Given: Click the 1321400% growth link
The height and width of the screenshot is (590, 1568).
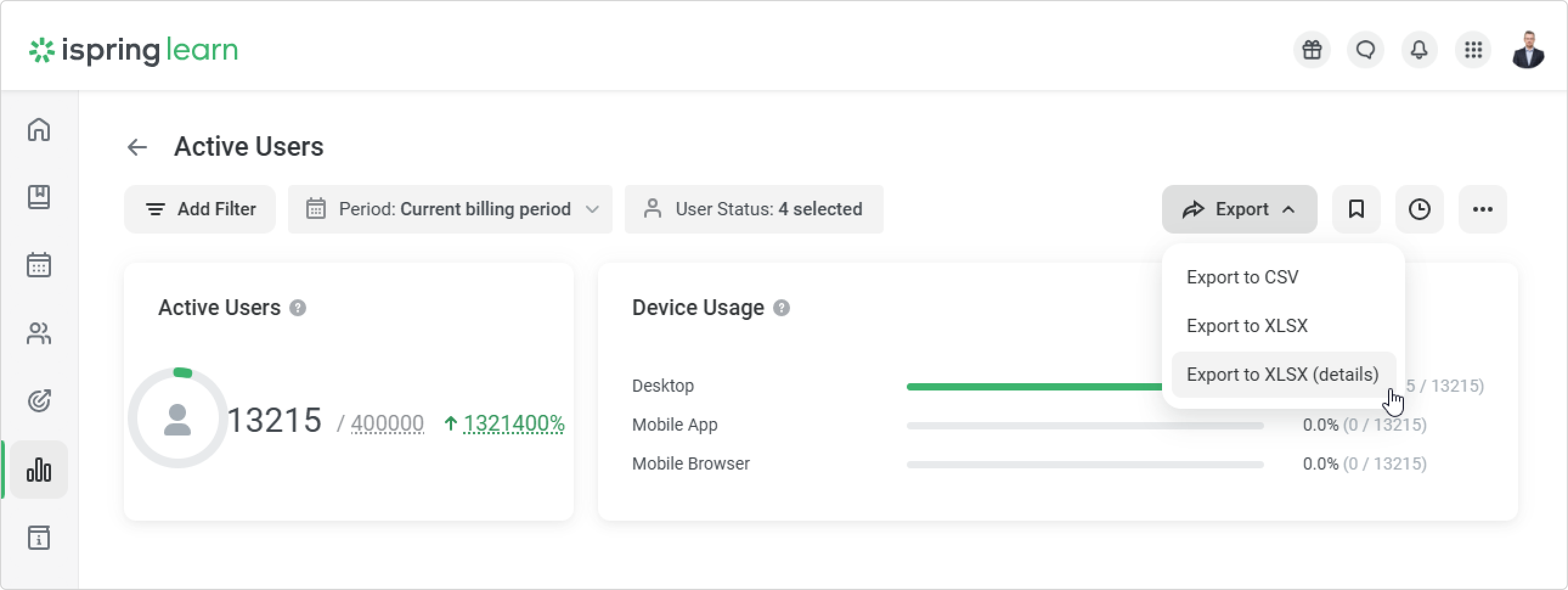Looking at the screenshot, I should pos(514,423).
